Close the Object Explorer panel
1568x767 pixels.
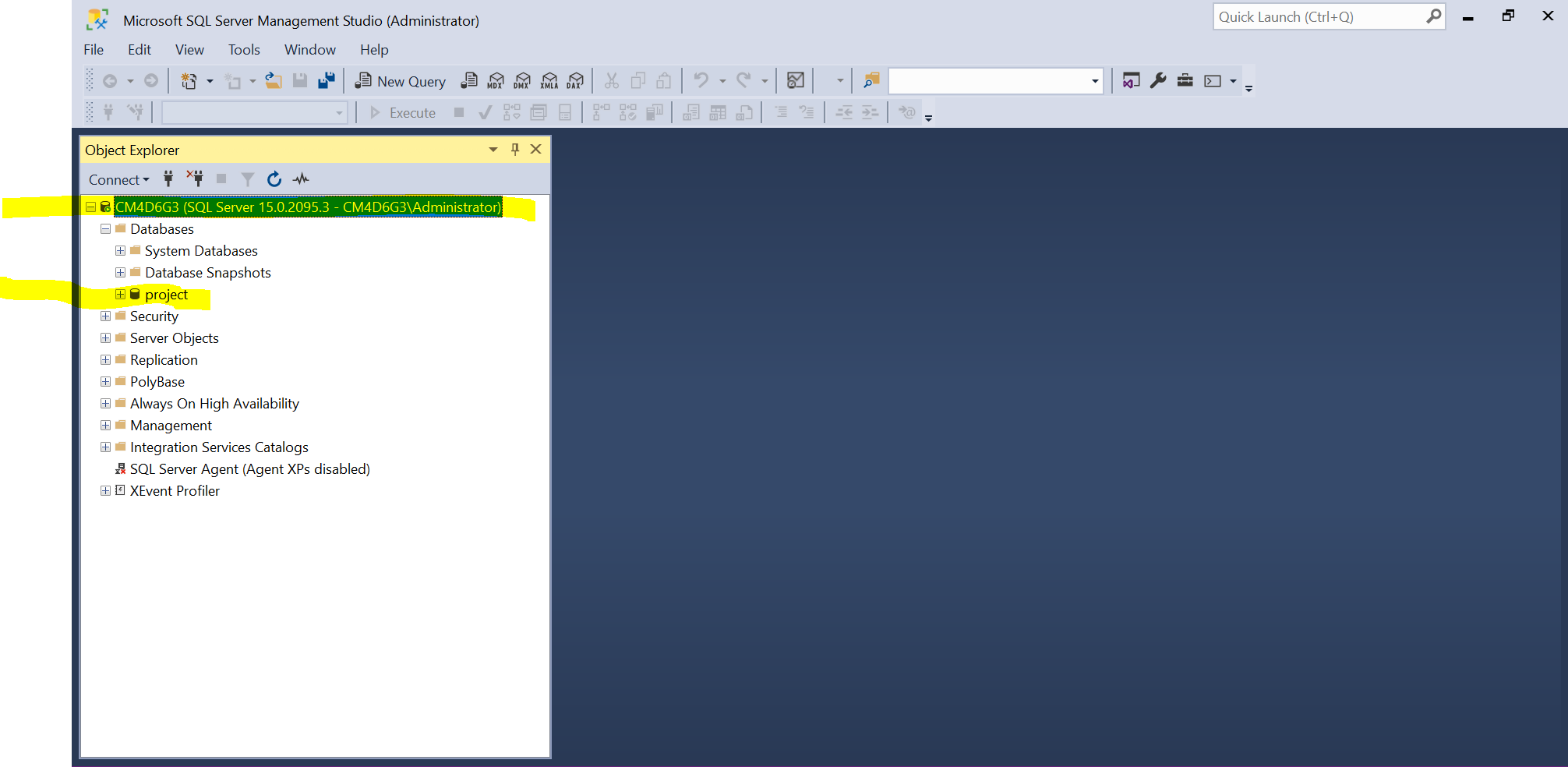click(x=536, y=150)
